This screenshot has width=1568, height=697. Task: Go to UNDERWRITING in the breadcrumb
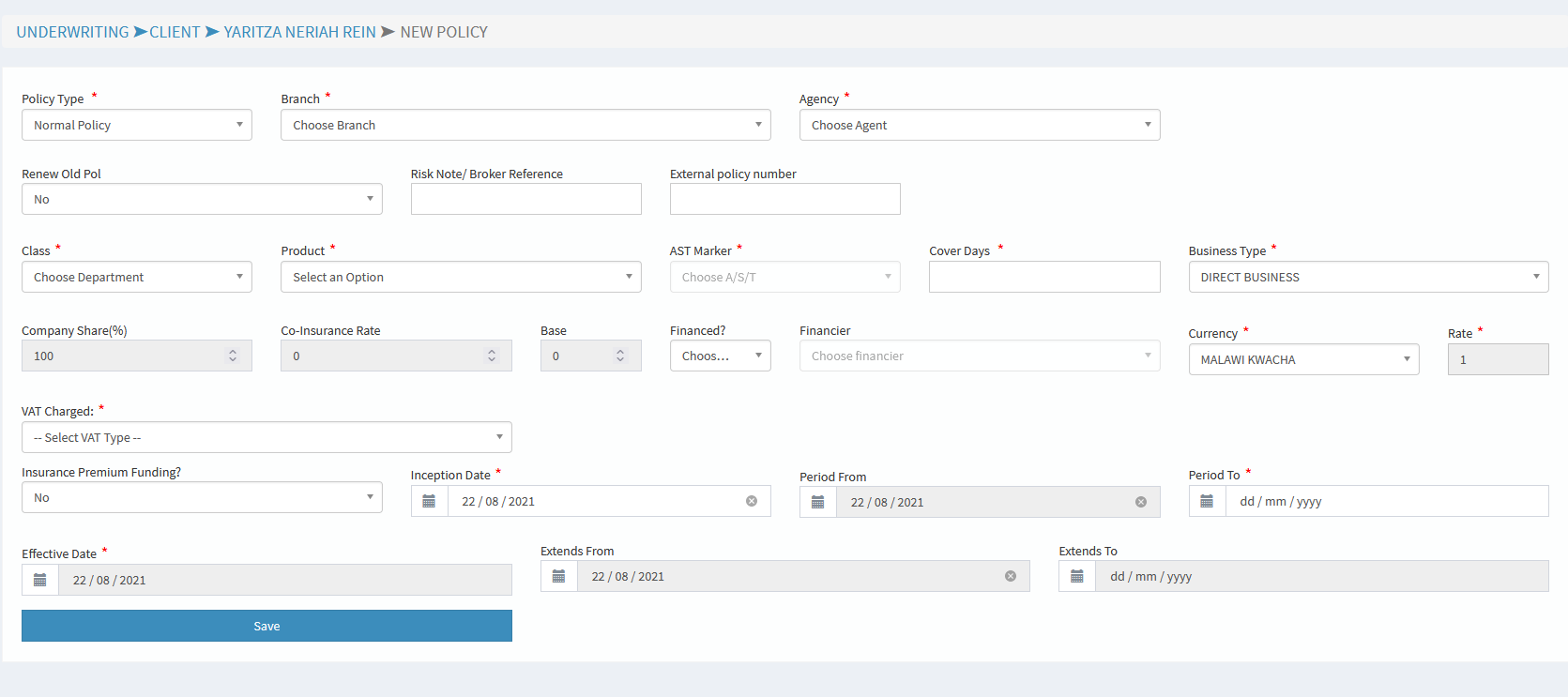(x=72, y=32)
